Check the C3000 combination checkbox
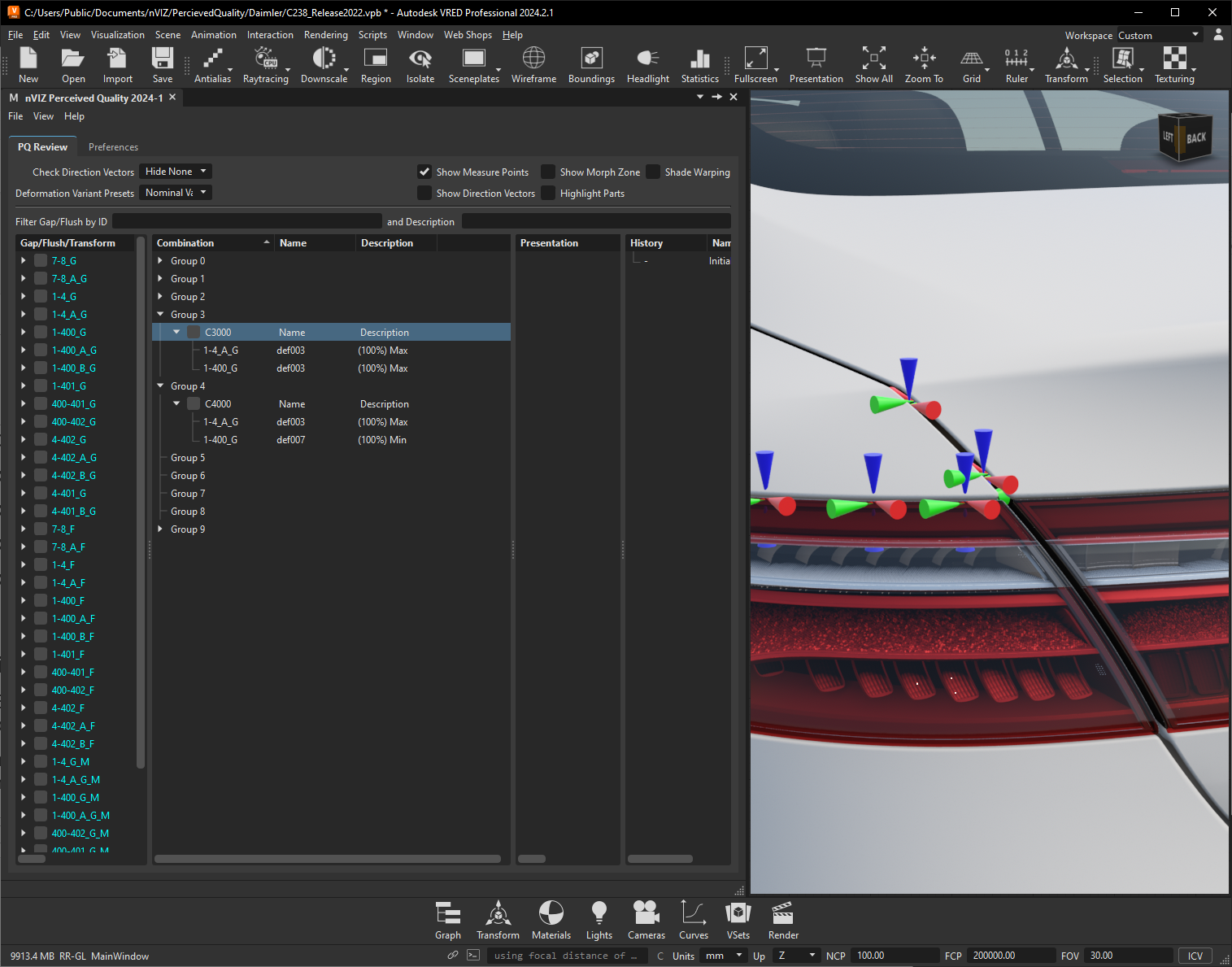This screenshot has height=967, width=1232. pos(194,332)
